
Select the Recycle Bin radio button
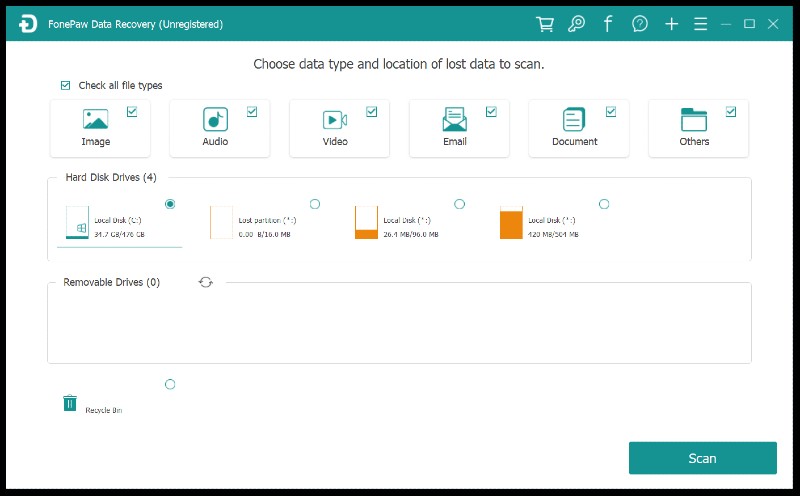click(170, 384)
